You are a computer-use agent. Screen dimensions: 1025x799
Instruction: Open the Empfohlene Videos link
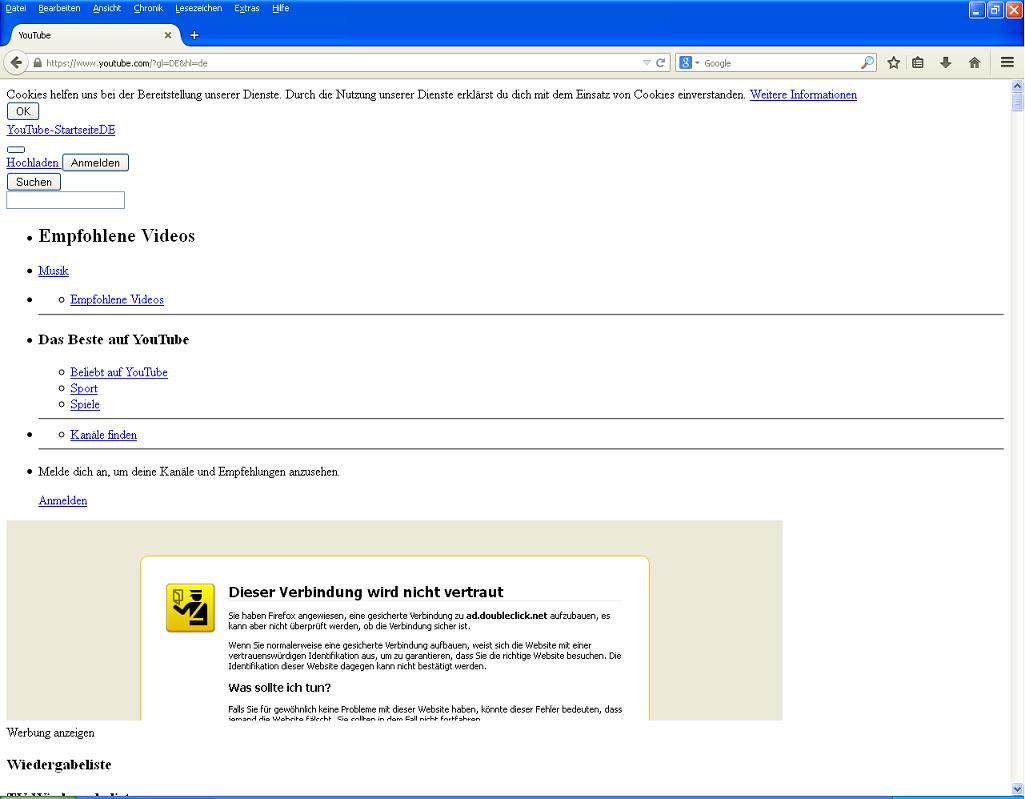pyautogui.click(x=117, y=299)
